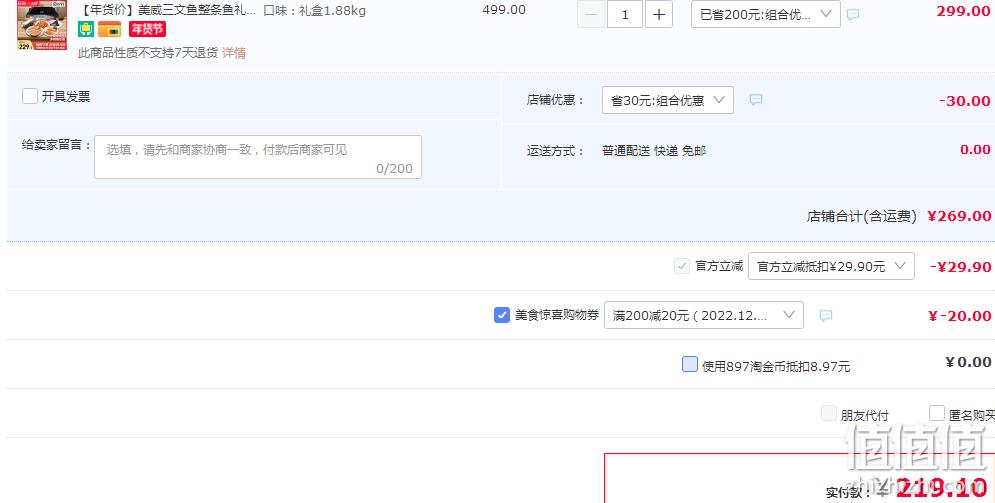Toggle the 官方立减 checkbox
This screenshot has width=995, height=503.
pyautogui.click(x=682, y=266)
